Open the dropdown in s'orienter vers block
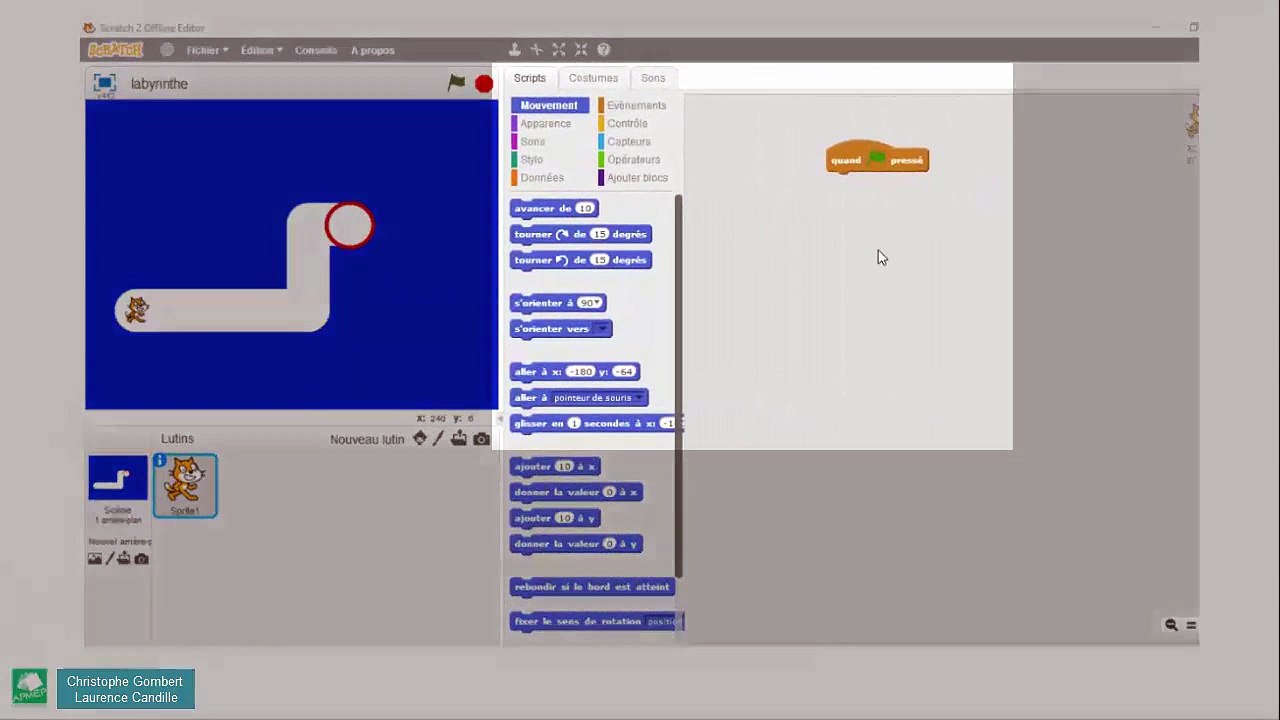Screen dimensions: 1280x720 [x=601, y=329]
